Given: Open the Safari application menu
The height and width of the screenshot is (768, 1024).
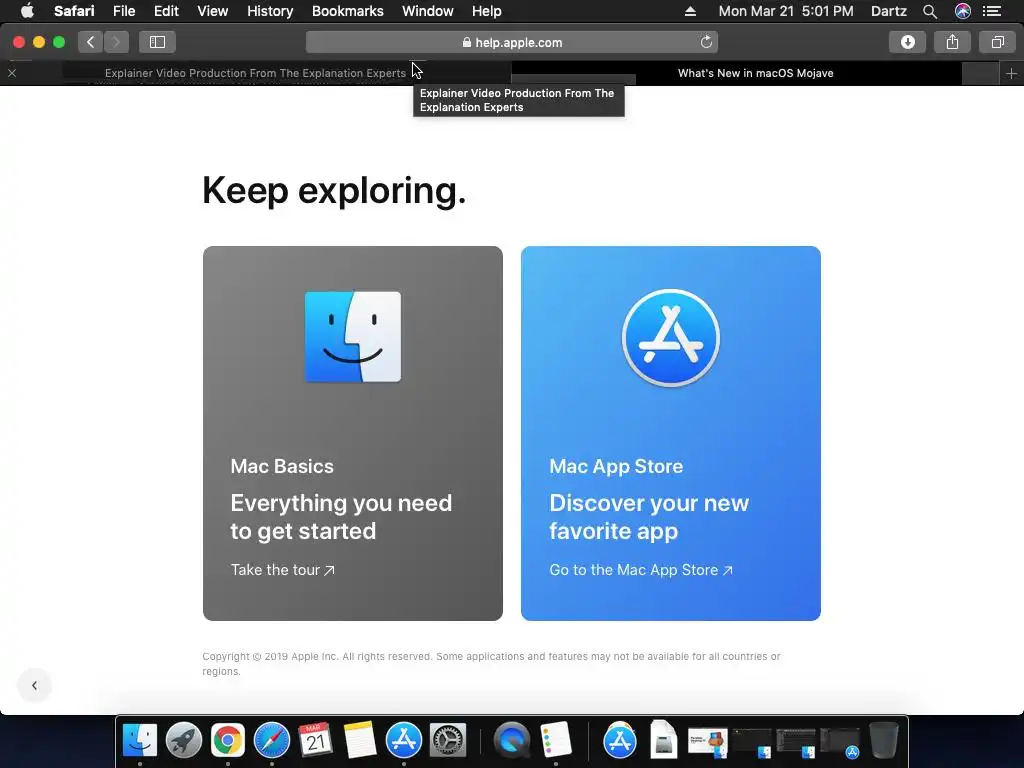Looking at the screenshot, I should click(74, 11).
